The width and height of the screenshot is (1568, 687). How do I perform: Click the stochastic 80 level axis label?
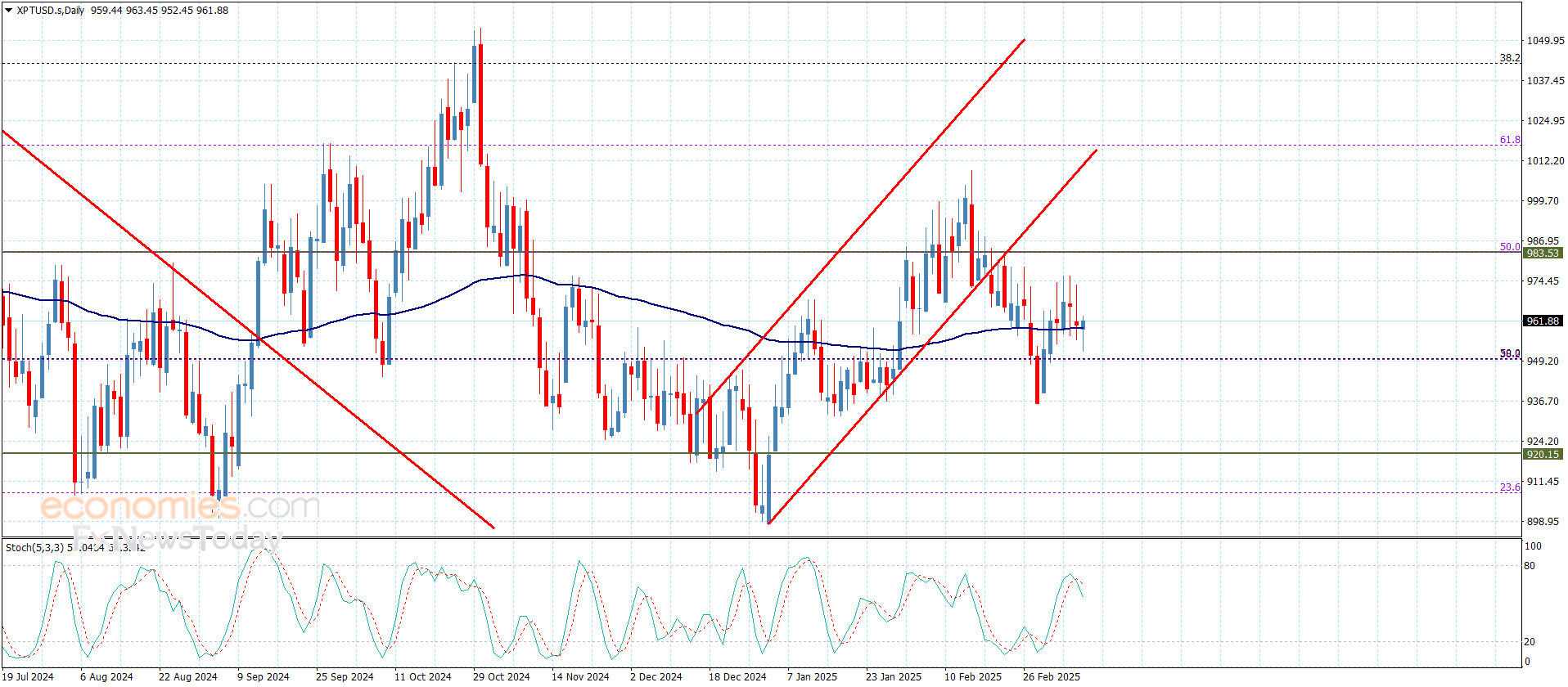tap(1530, 566)
